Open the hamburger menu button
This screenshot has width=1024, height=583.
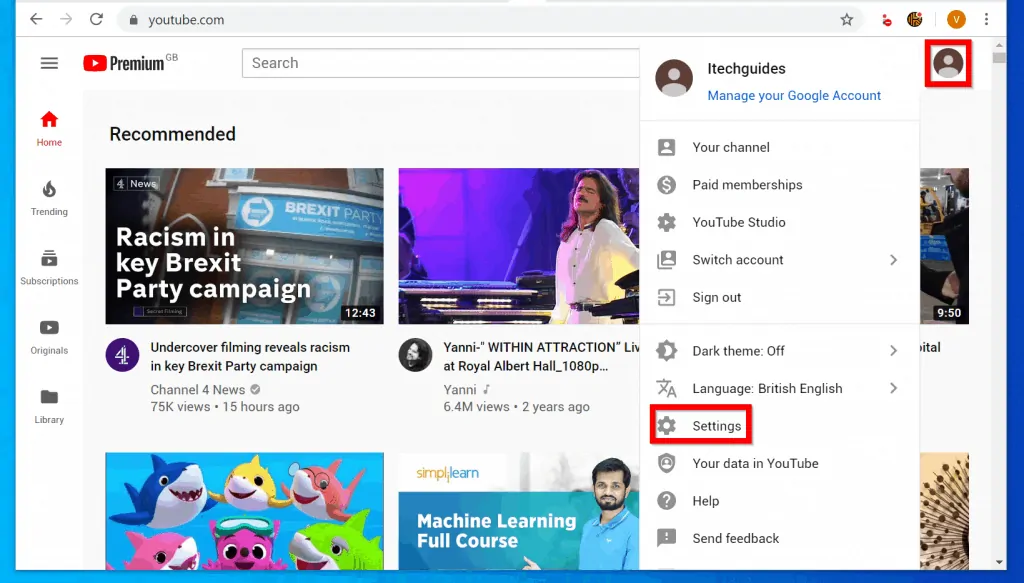pos(49,62)
